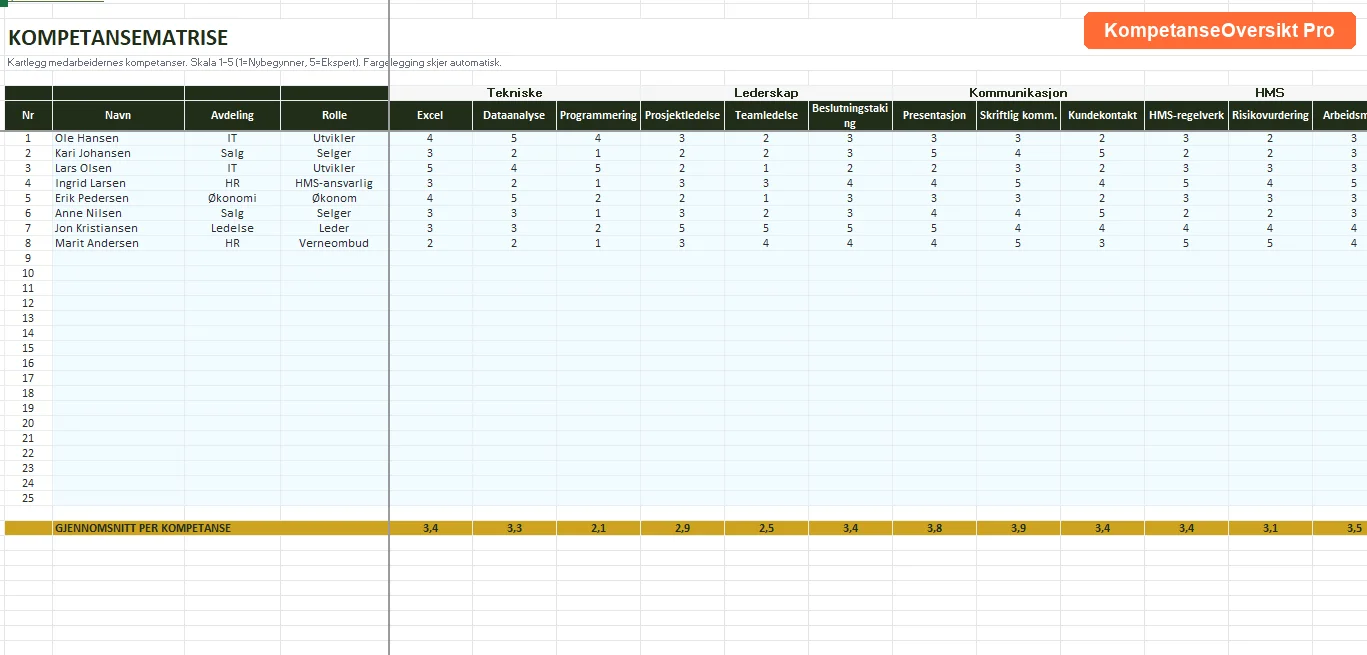Click the Avdeling column header
Screen dimensions: 1367x655
tap(232, 115)
